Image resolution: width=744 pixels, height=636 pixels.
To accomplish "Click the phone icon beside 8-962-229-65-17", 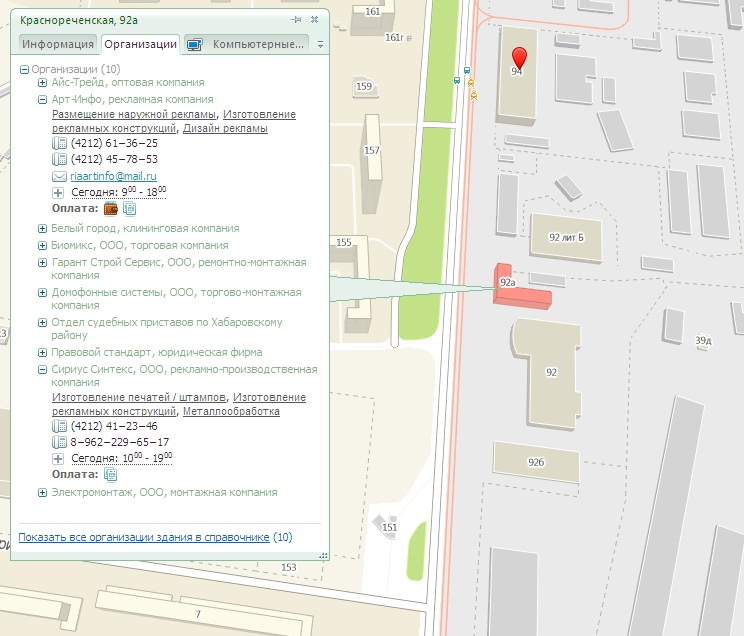I will [59, 442].
